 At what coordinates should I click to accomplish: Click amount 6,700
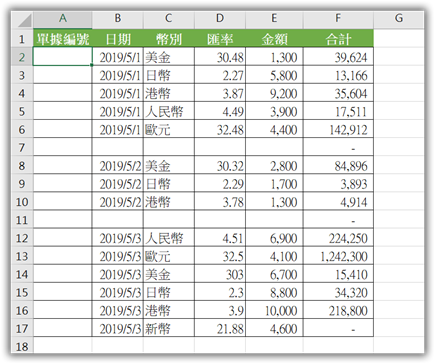(x=283, y=275)
